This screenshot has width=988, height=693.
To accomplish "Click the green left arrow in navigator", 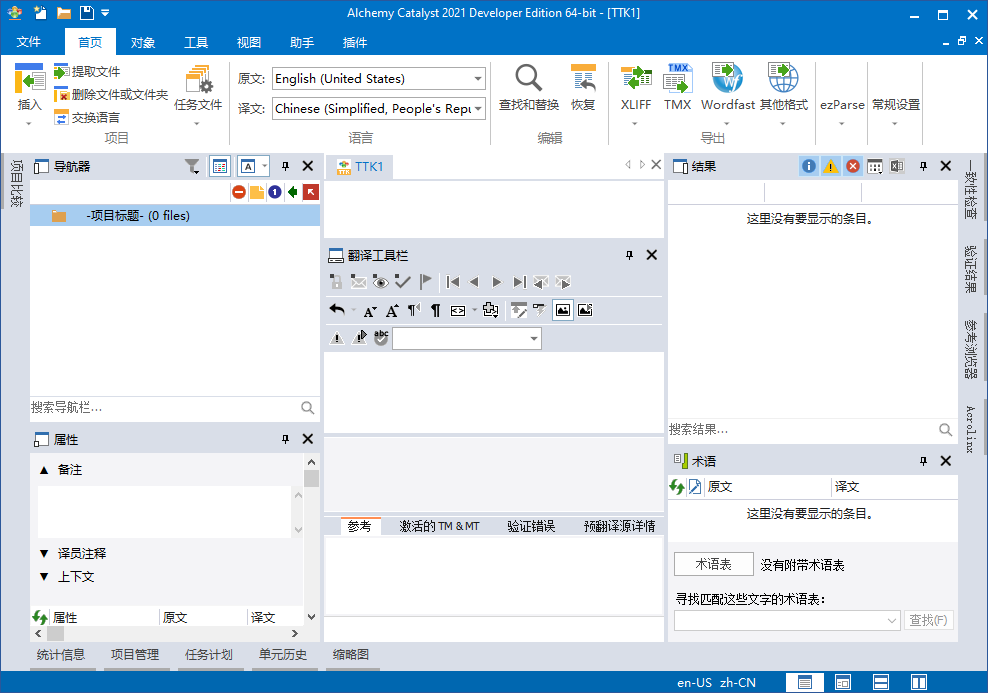I will pos(292,192).
